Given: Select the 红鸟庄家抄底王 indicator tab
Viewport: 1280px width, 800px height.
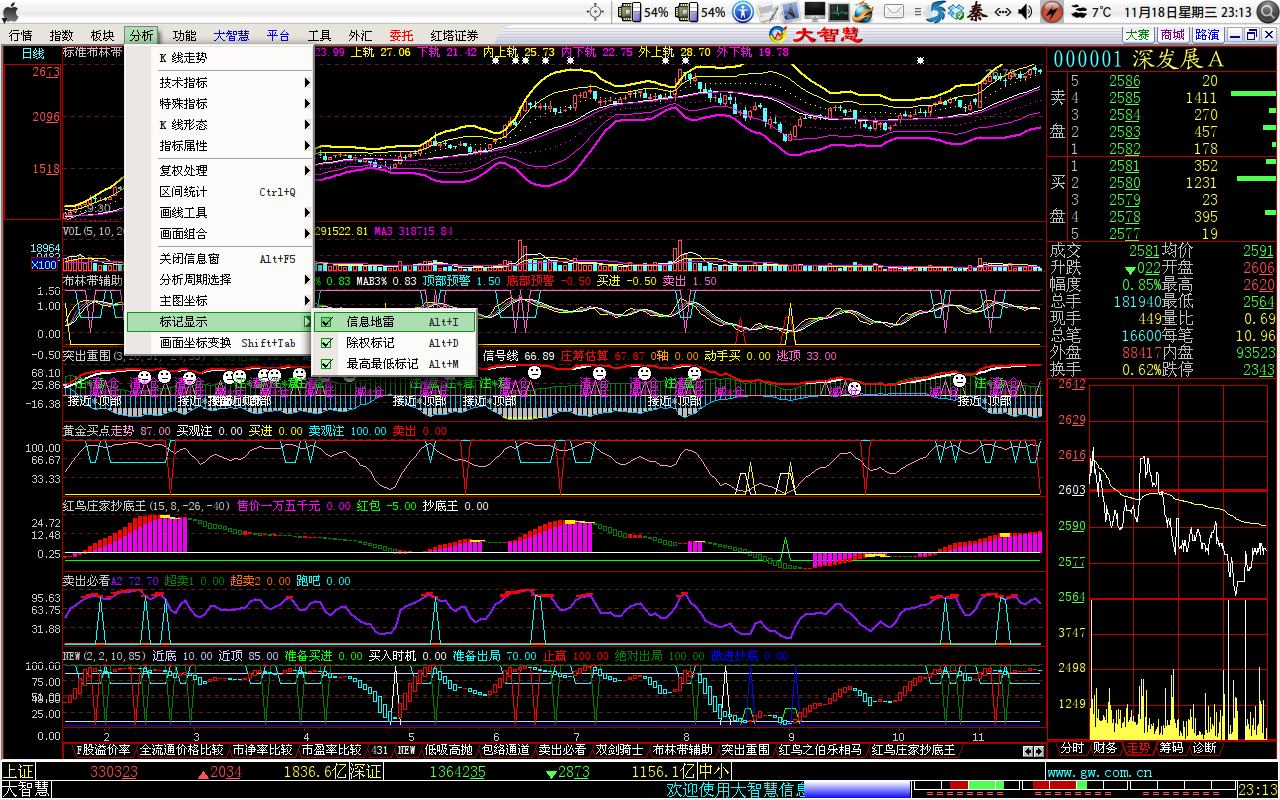Looking at the screenshot, I should (x=913, y=750).
